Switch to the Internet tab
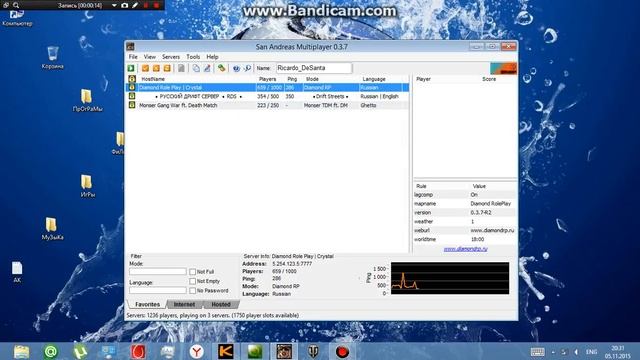 (184, 304)
